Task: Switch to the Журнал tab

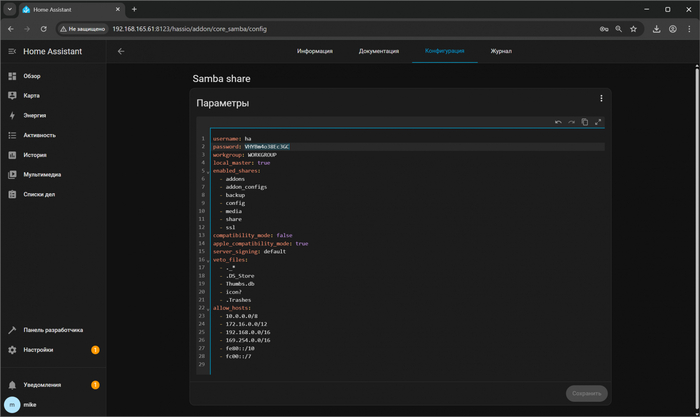Action: [x=501, y=51]
